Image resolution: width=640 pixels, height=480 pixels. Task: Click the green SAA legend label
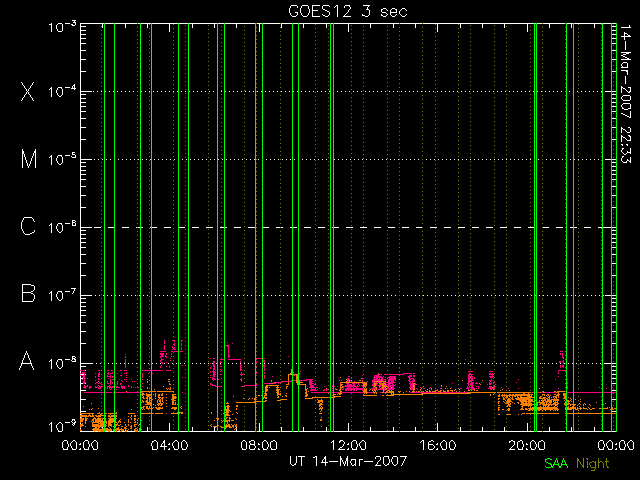(556, 463)
